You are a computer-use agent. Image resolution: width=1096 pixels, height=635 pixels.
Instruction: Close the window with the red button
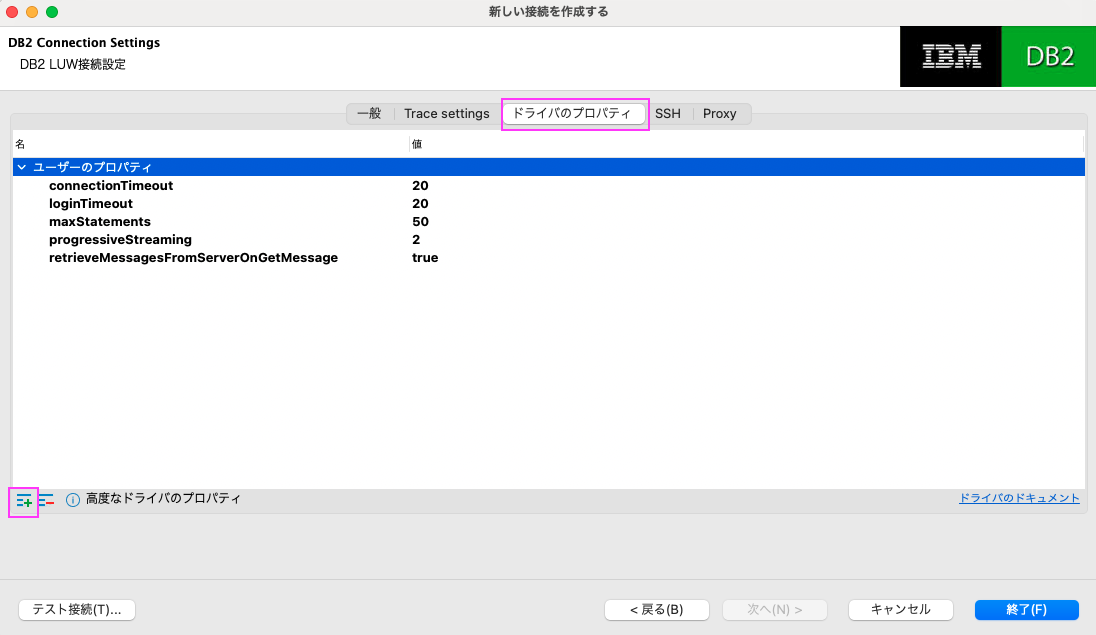pos(12,12)
